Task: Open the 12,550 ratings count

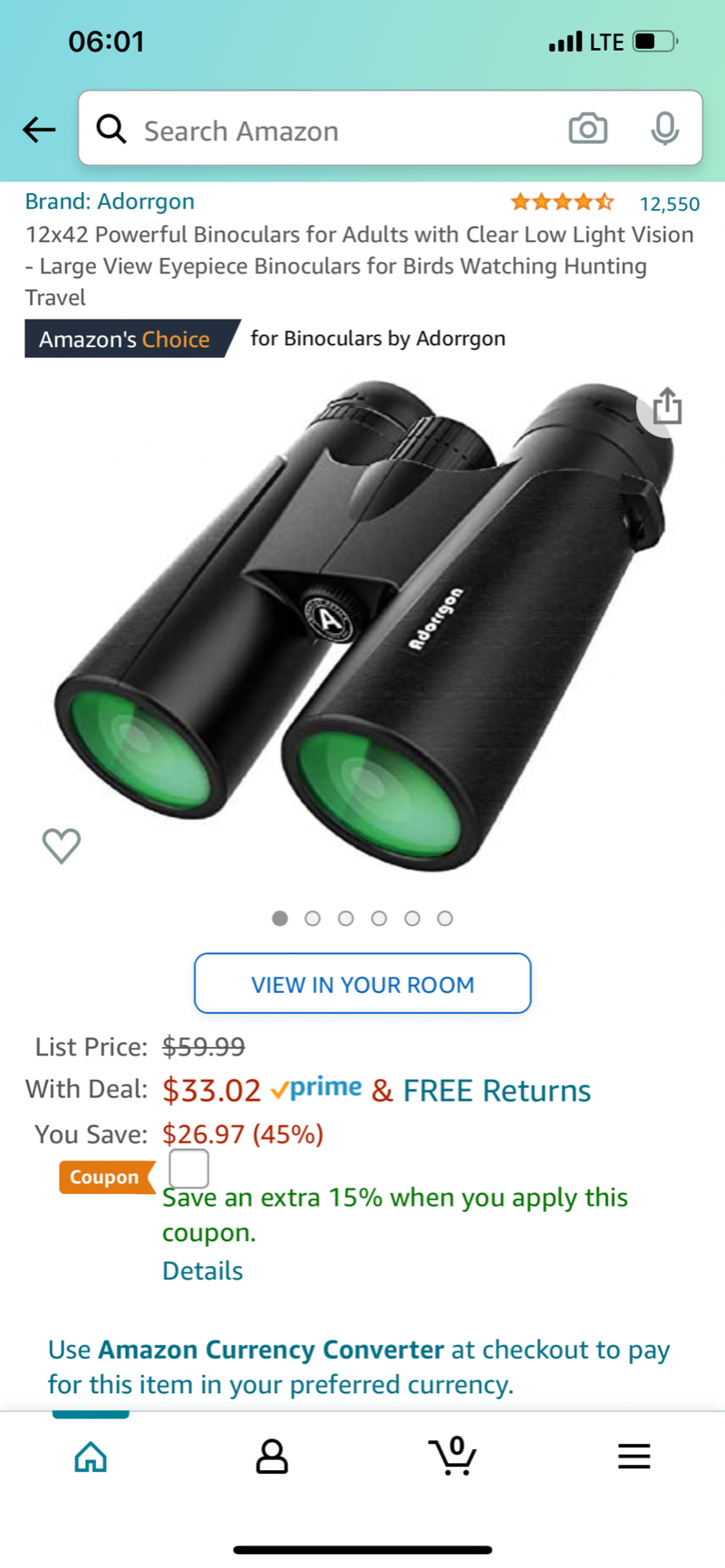Action: [x=670, y=204]
